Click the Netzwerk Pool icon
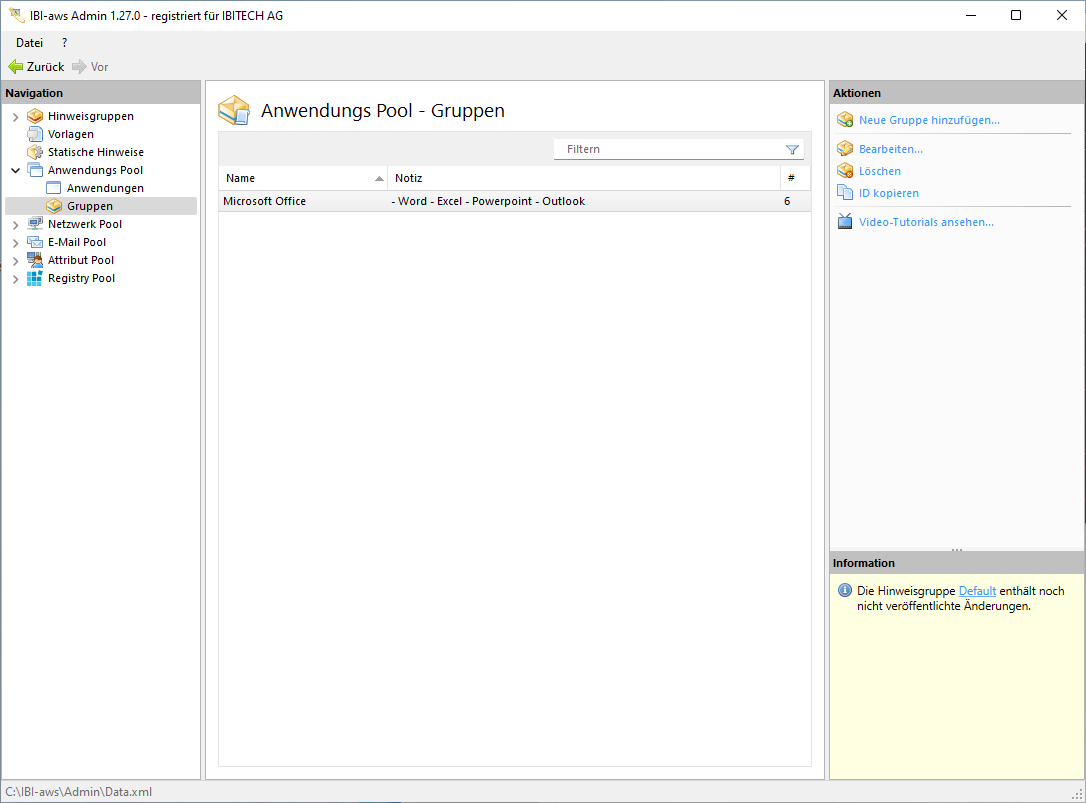This screenshot has height=803, width=1086. click(x=35, y=224)
